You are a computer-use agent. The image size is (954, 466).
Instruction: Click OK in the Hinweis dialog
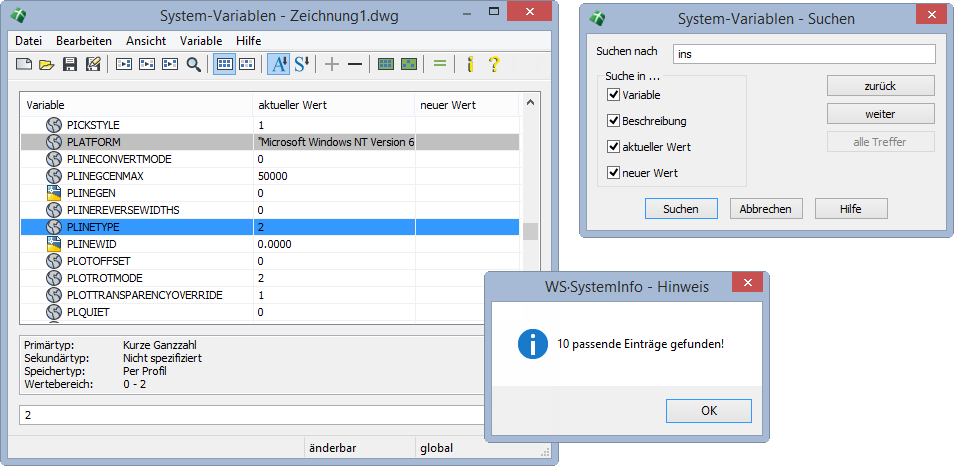coord(708,410)
